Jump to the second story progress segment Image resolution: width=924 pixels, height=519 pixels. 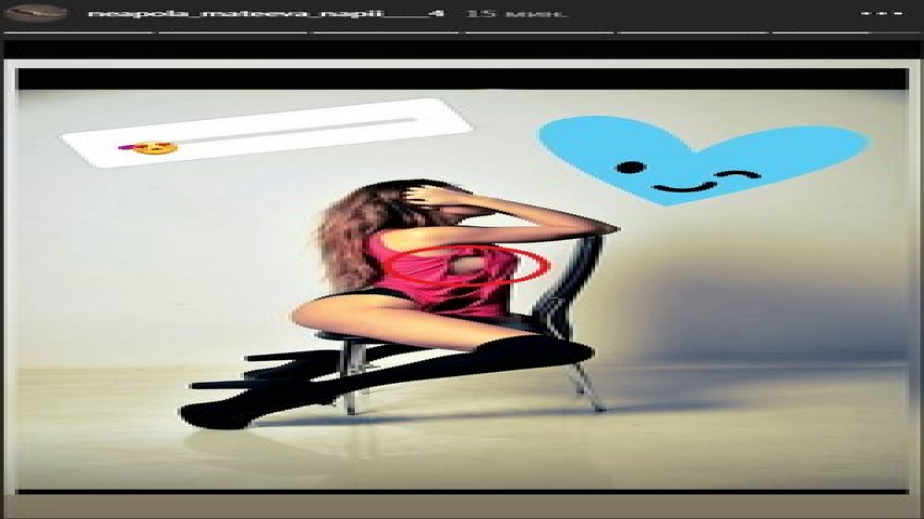coord(232,32)
